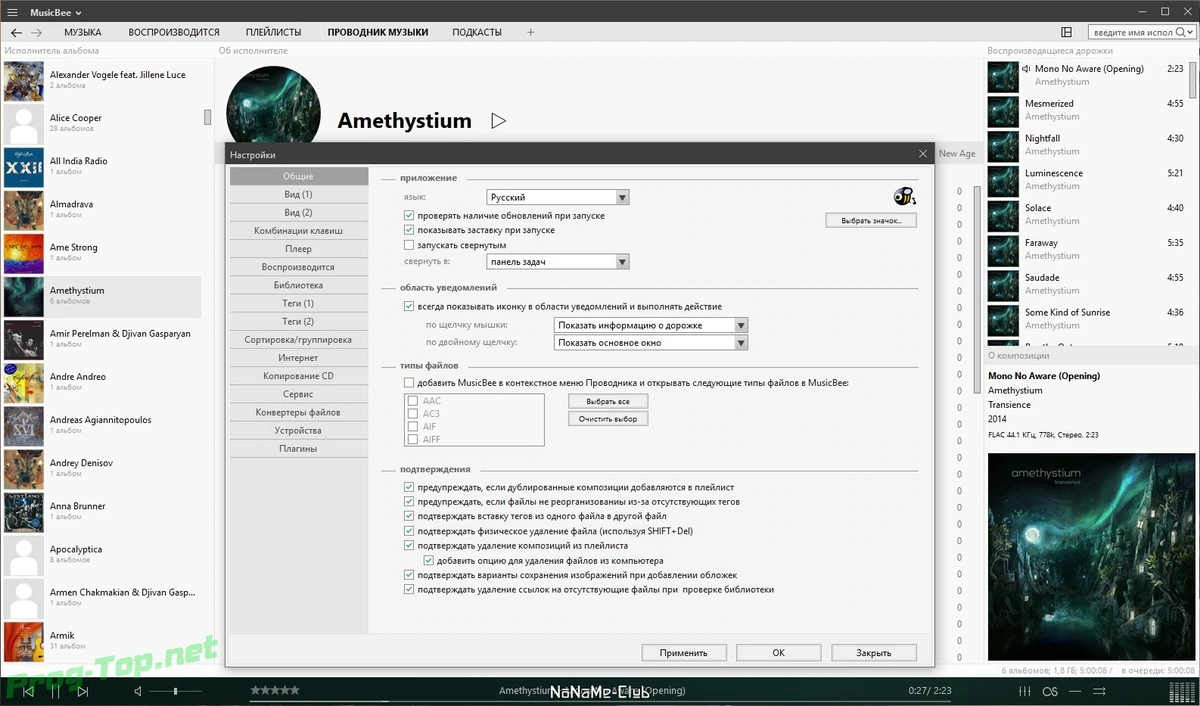Click the Закрыть button
1200x706 pixels.
[x=873, y=652]
